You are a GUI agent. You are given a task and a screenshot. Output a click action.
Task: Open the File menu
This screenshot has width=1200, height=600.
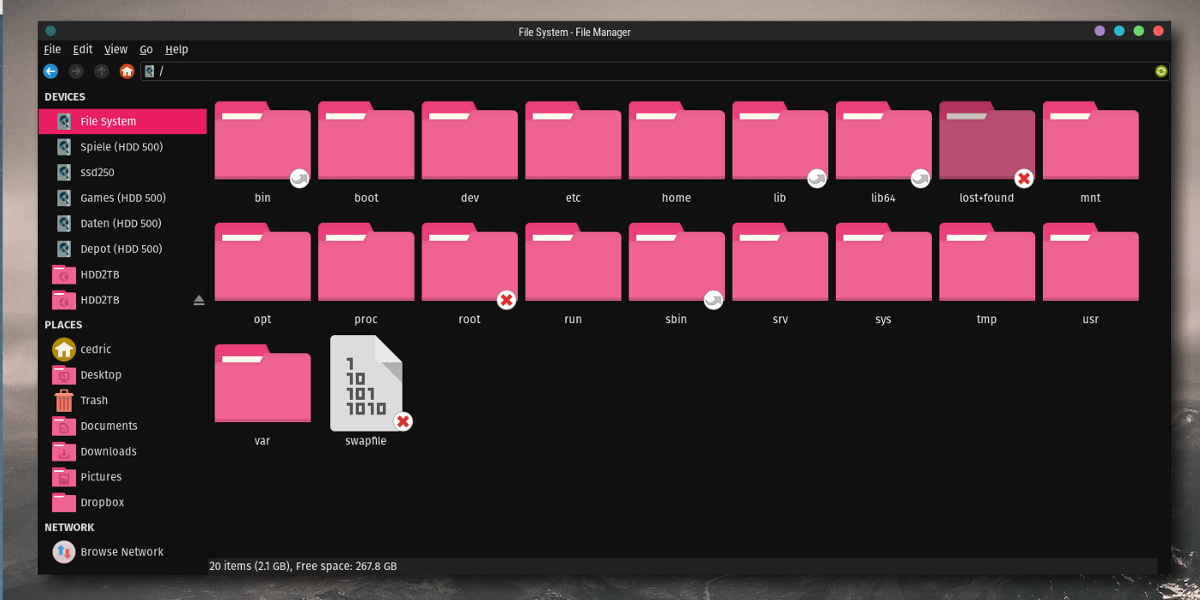point(52,49)
